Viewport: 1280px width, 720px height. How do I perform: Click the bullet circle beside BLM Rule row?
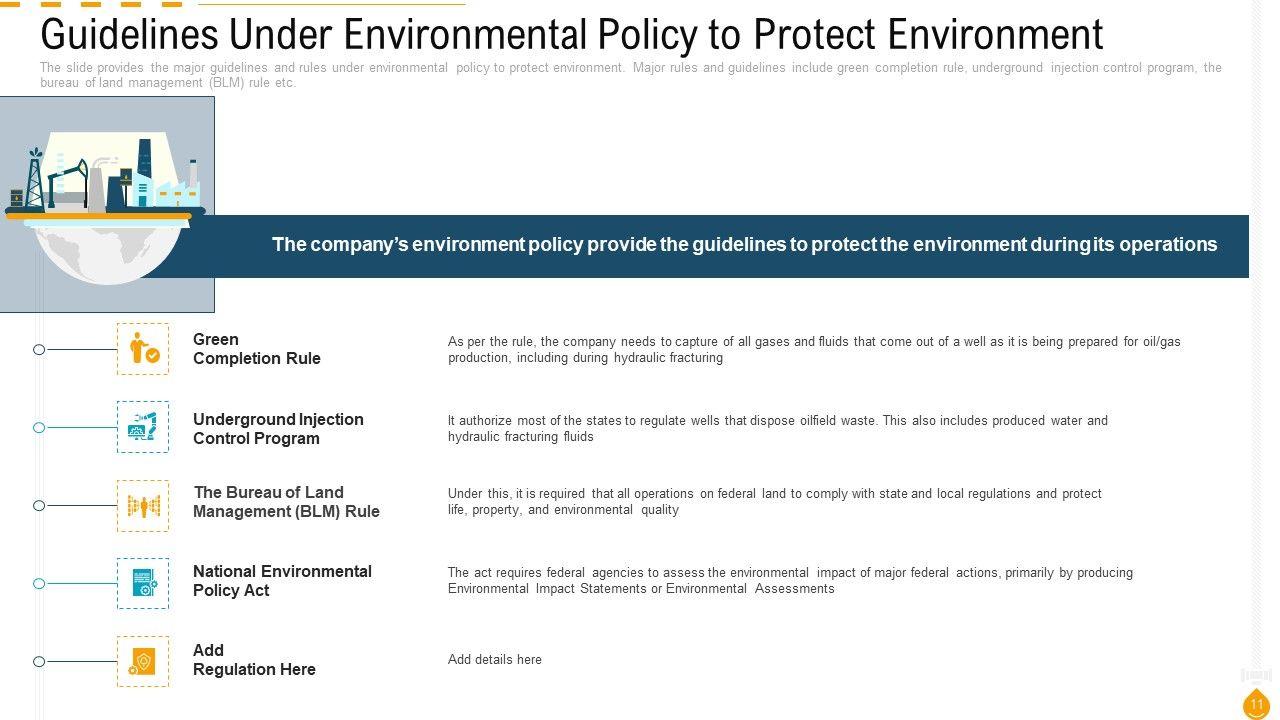coord(39,506)
